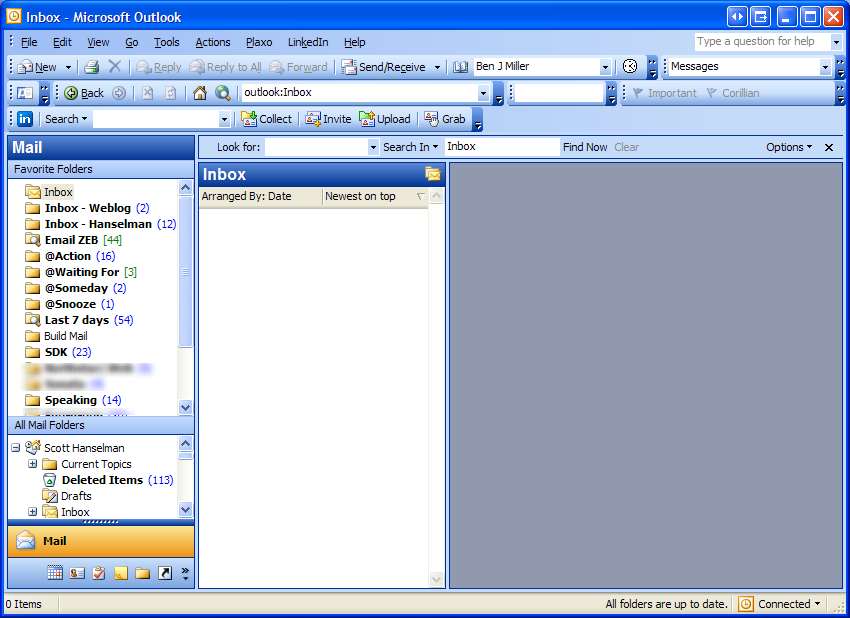Image resolution: width=850 pixels, height=618 pixels.
Task: Click the Find Now button
Action: [585, 147]
